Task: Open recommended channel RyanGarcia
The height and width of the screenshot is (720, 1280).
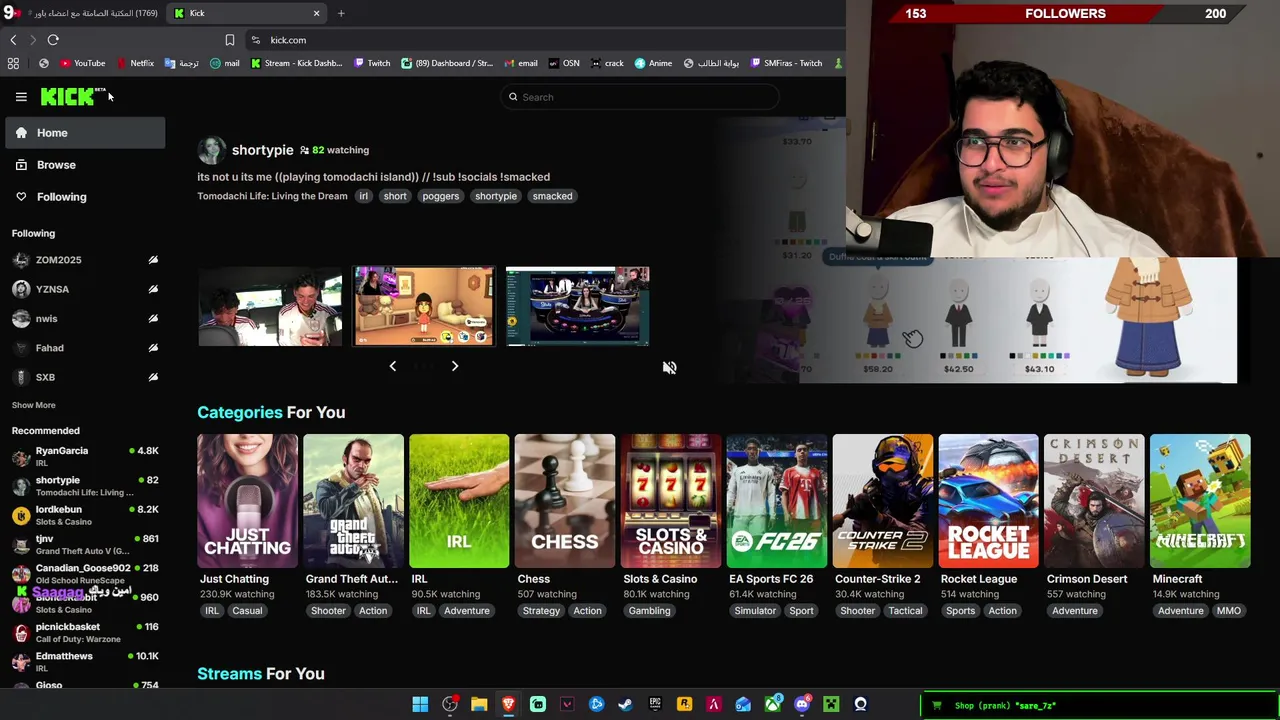Action: point(85,457)
